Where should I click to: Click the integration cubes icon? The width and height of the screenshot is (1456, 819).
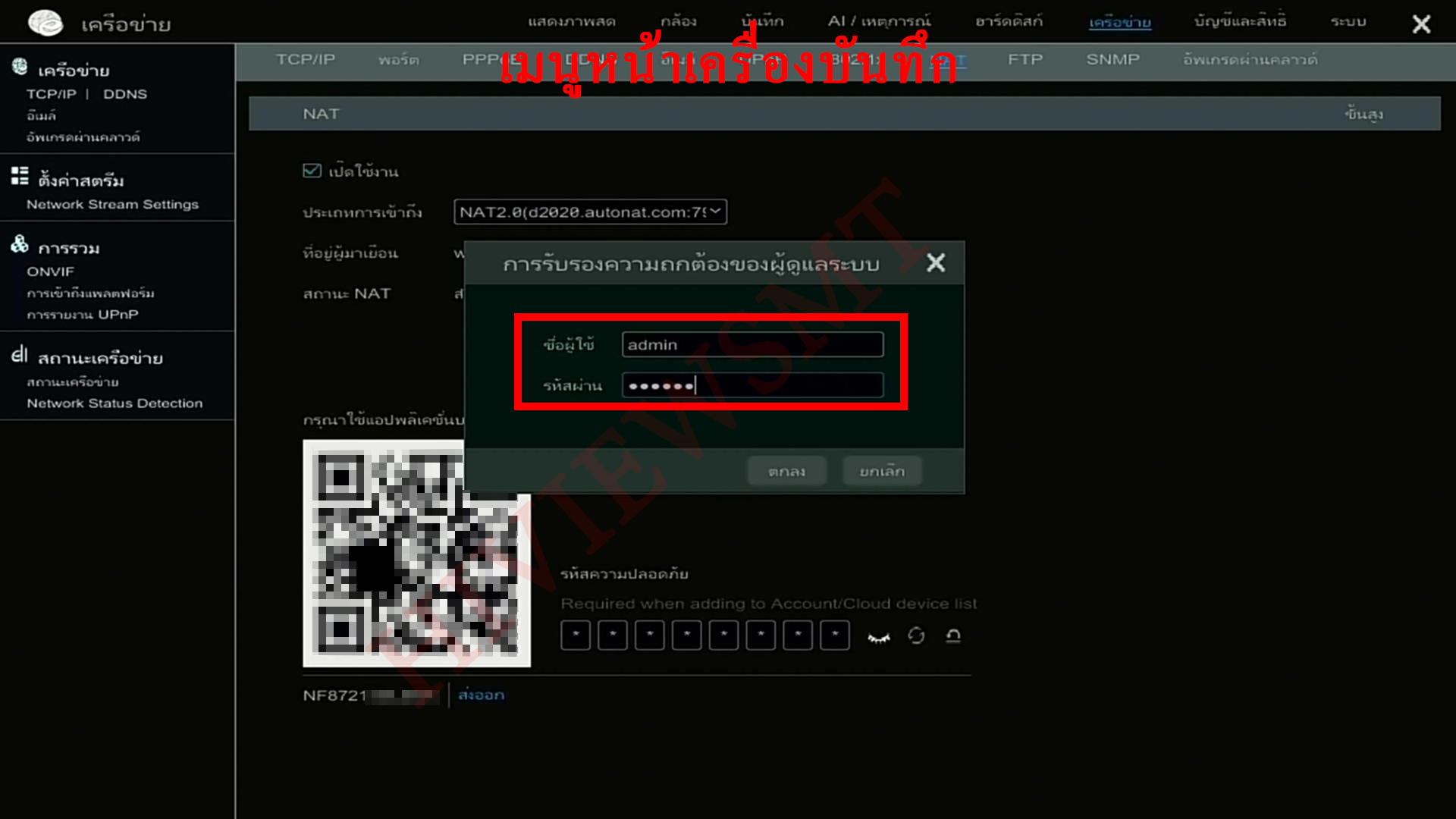coord(20,244)
